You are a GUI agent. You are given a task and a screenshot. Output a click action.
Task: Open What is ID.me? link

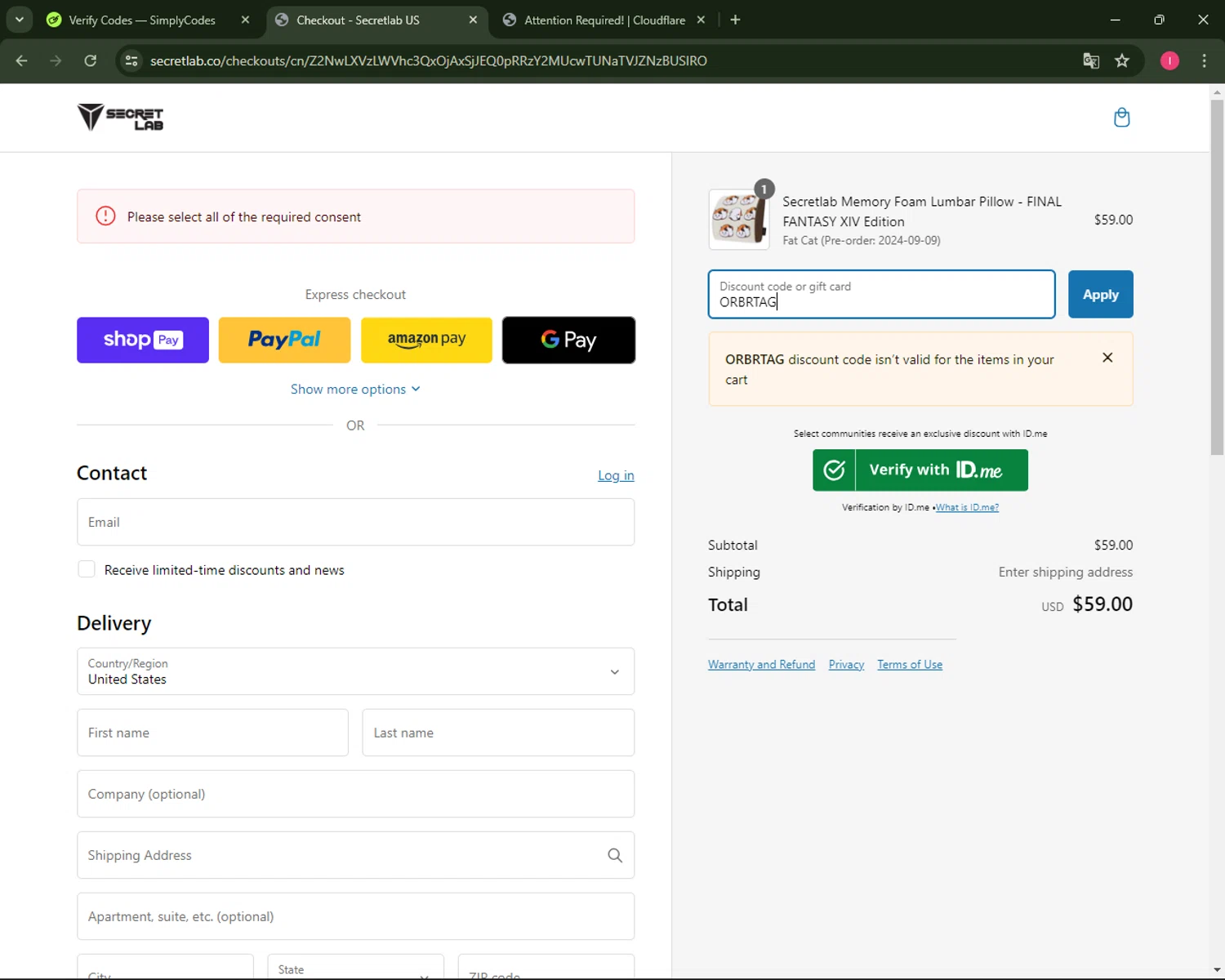(967, 507)
